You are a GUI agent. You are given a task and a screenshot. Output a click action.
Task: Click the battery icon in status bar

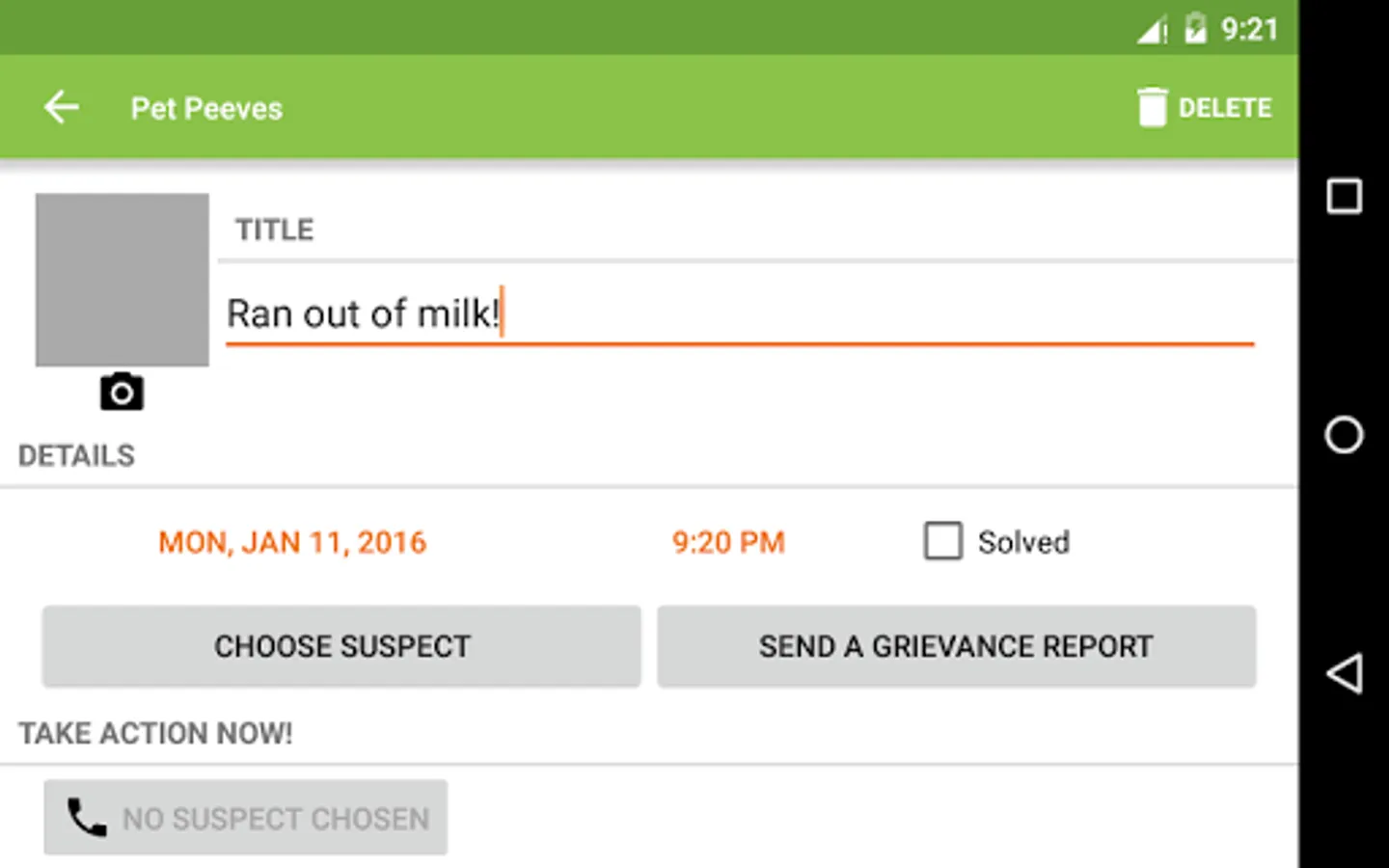(1195, 29)
